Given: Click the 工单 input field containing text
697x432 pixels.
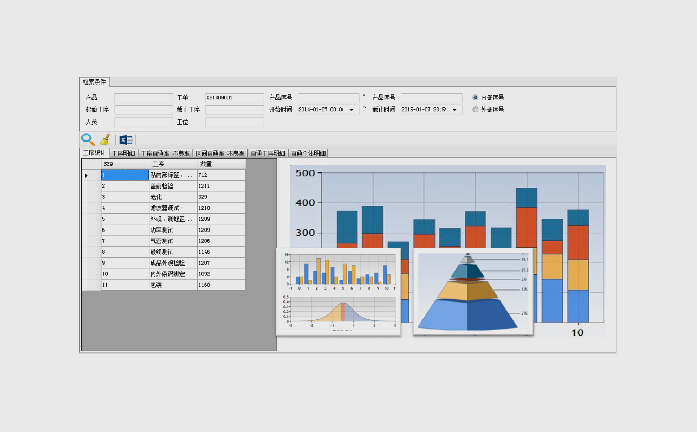Looking at the screenshot, I should pos(234,97).
